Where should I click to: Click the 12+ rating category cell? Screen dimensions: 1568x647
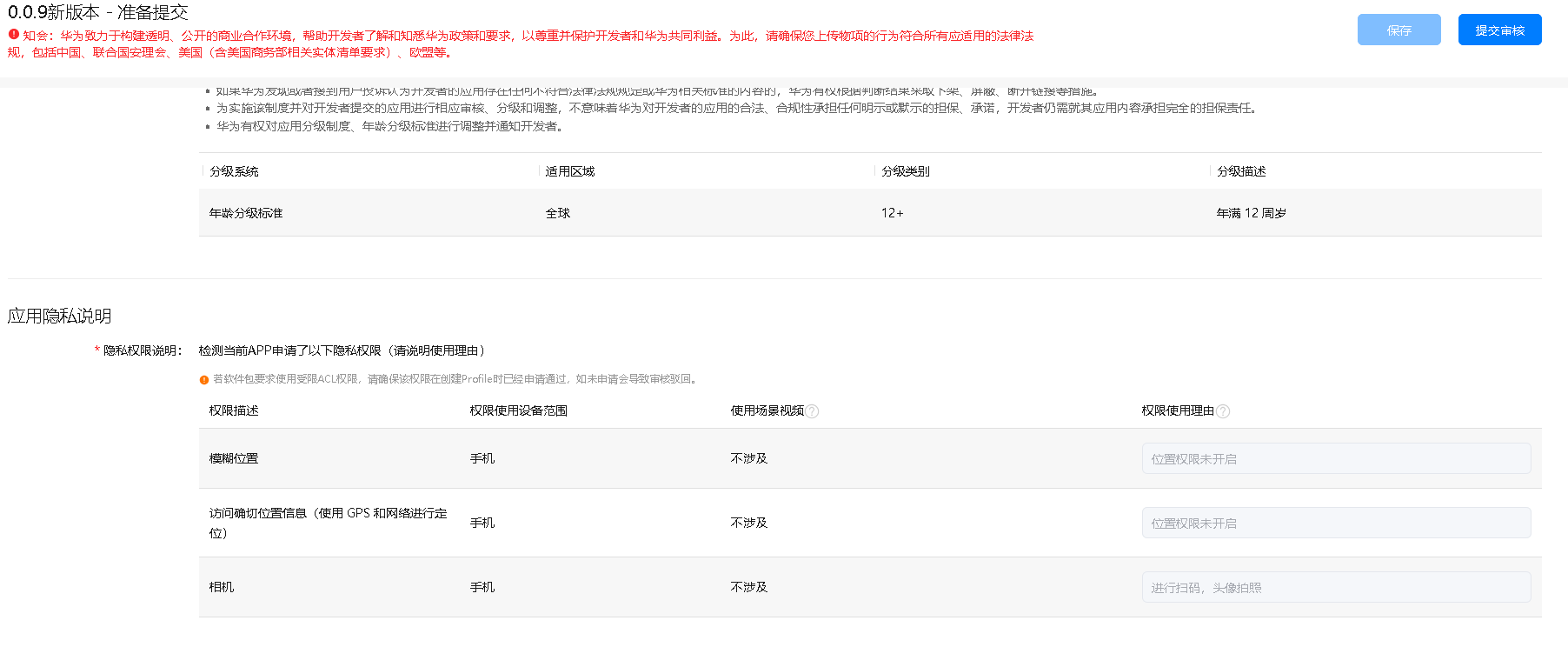(892, 213)
